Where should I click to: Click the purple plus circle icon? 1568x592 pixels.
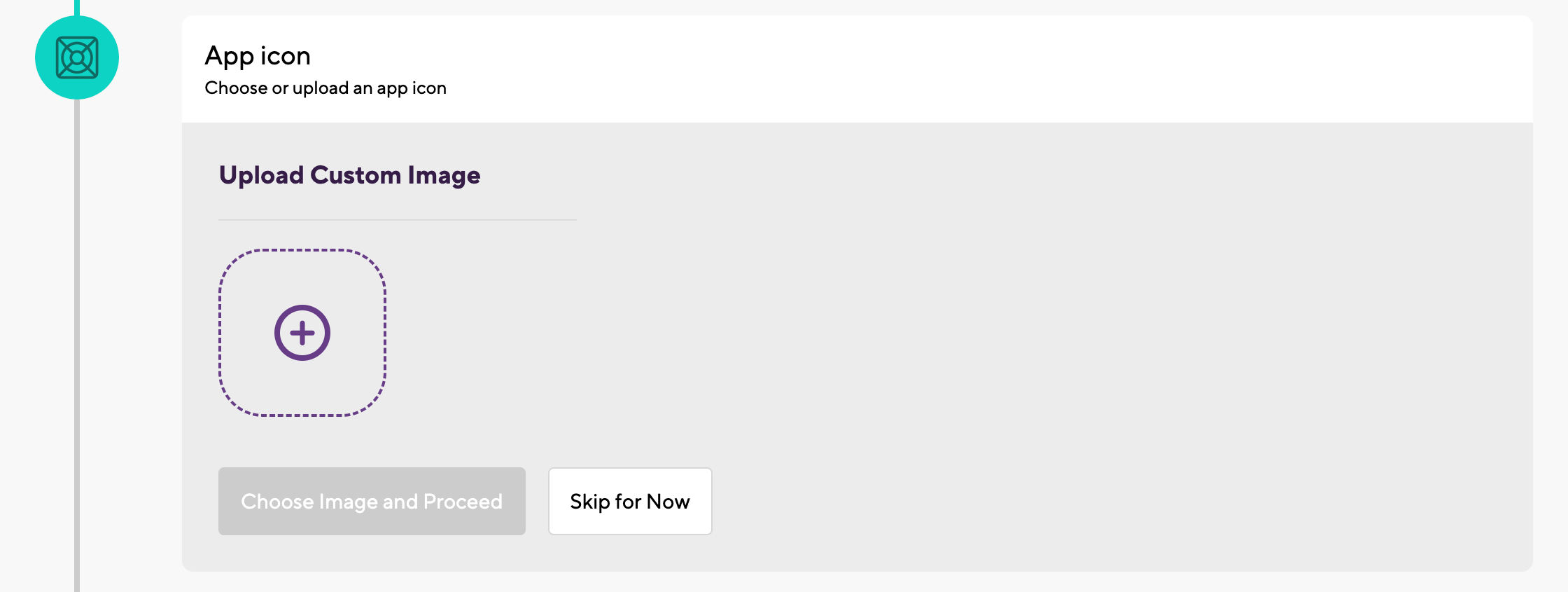(302, 333)
